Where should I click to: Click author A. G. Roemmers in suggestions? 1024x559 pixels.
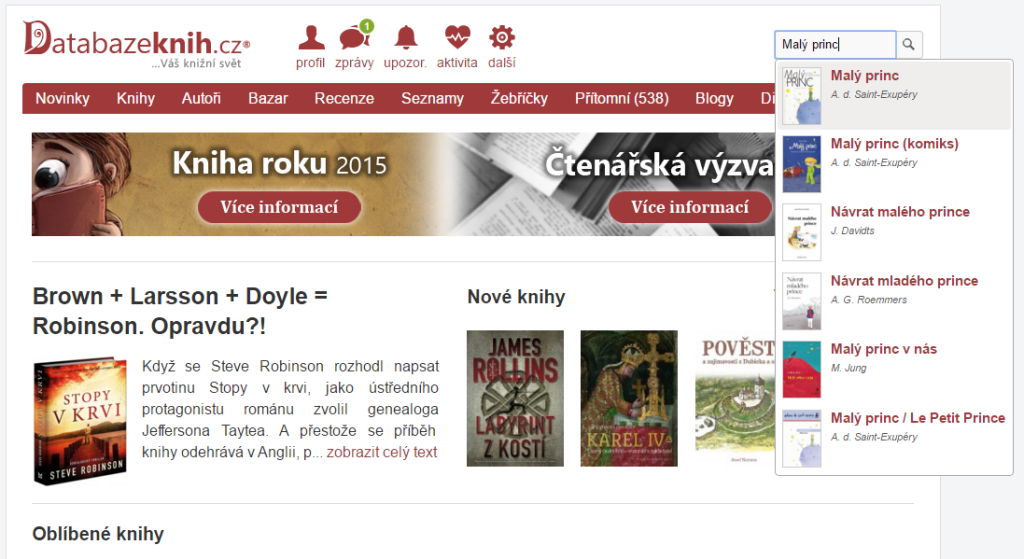point(869,300)
